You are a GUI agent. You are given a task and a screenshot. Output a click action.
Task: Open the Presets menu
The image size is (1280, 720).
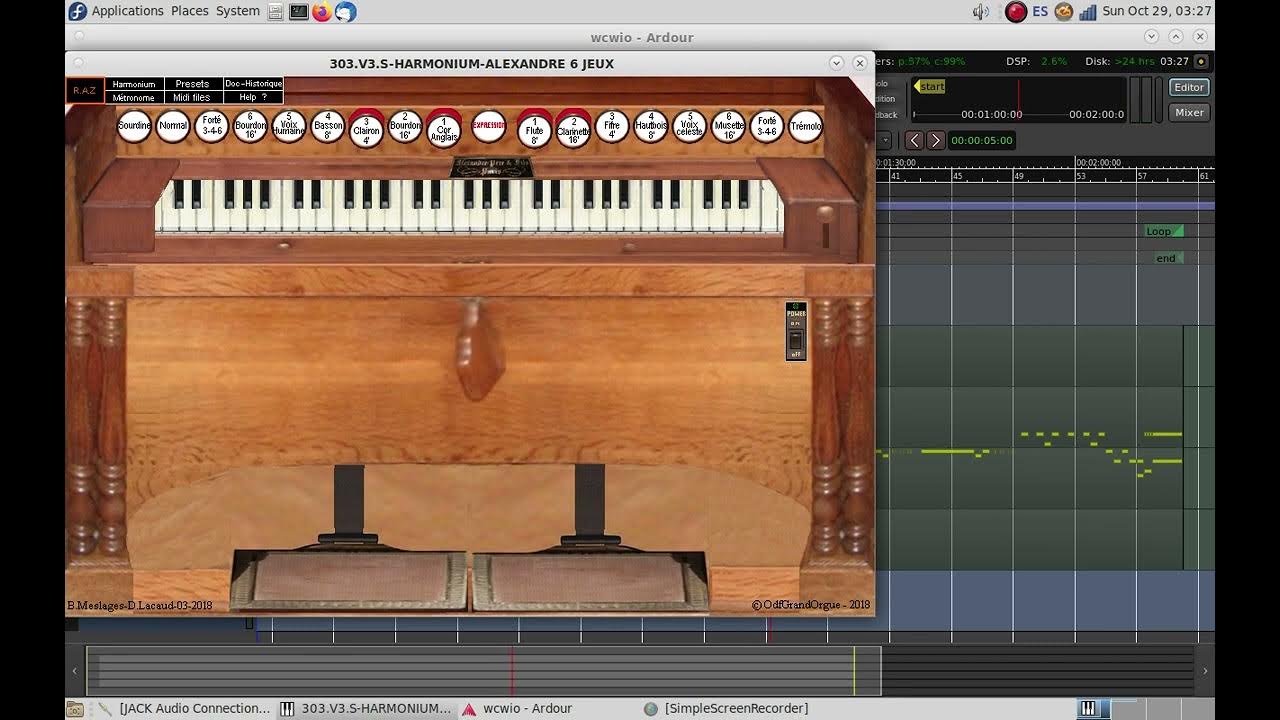click(192, 85)
